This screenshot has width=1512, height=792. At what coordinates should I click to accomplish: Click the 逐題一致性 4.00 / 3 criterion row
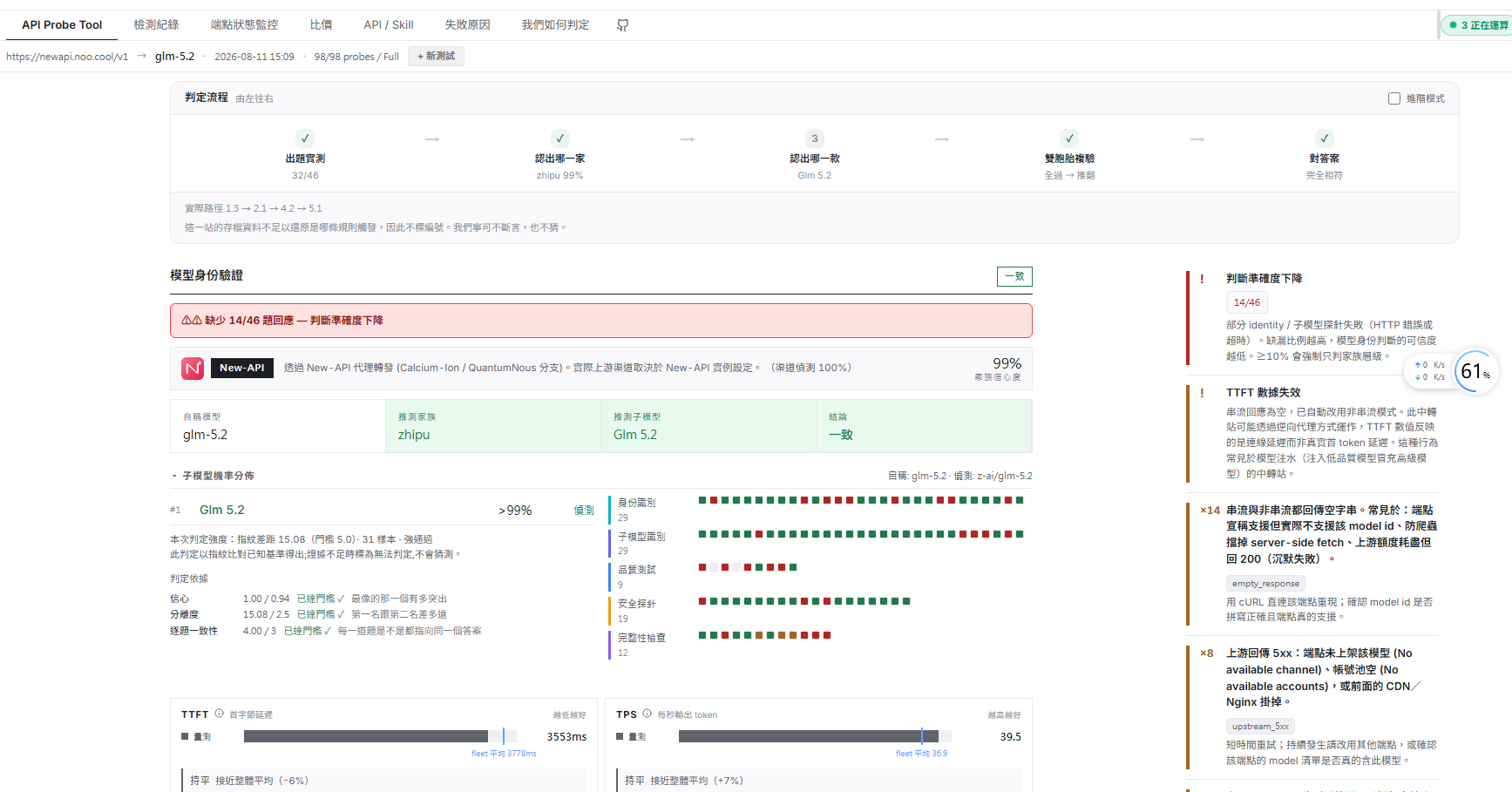click(326, 632)
